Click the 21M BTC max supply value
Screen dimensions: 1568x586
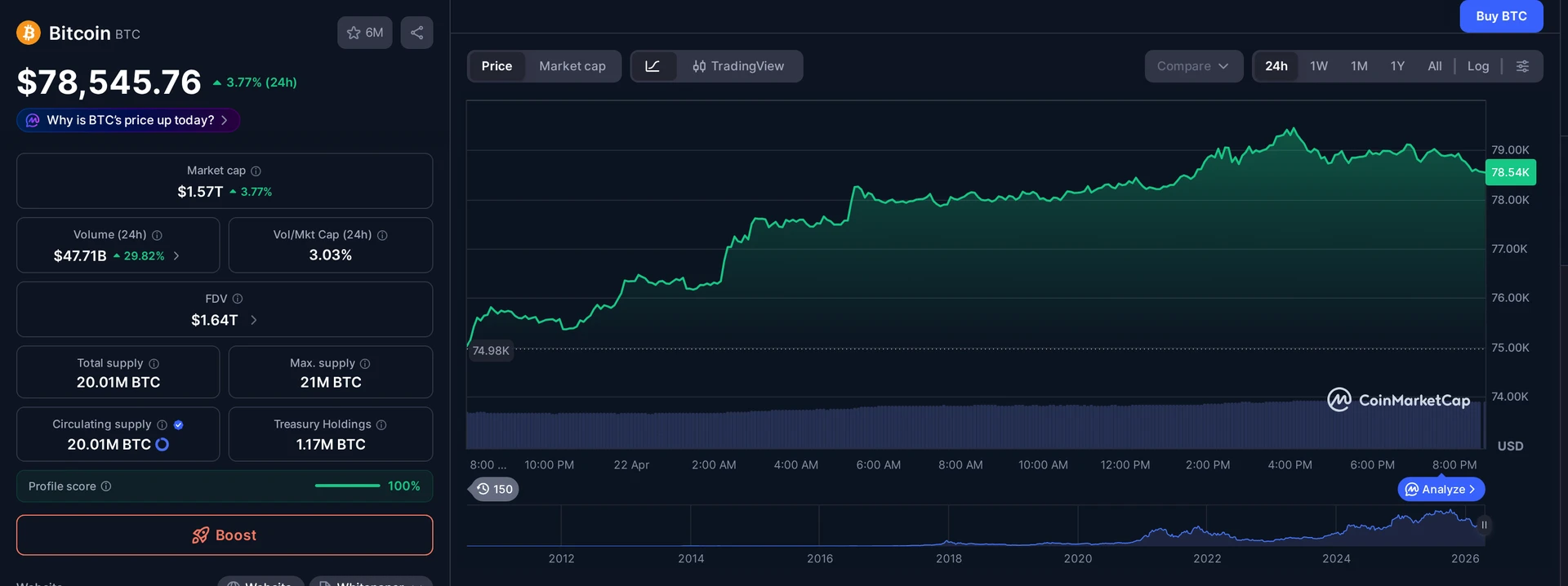tap(331, 382)
